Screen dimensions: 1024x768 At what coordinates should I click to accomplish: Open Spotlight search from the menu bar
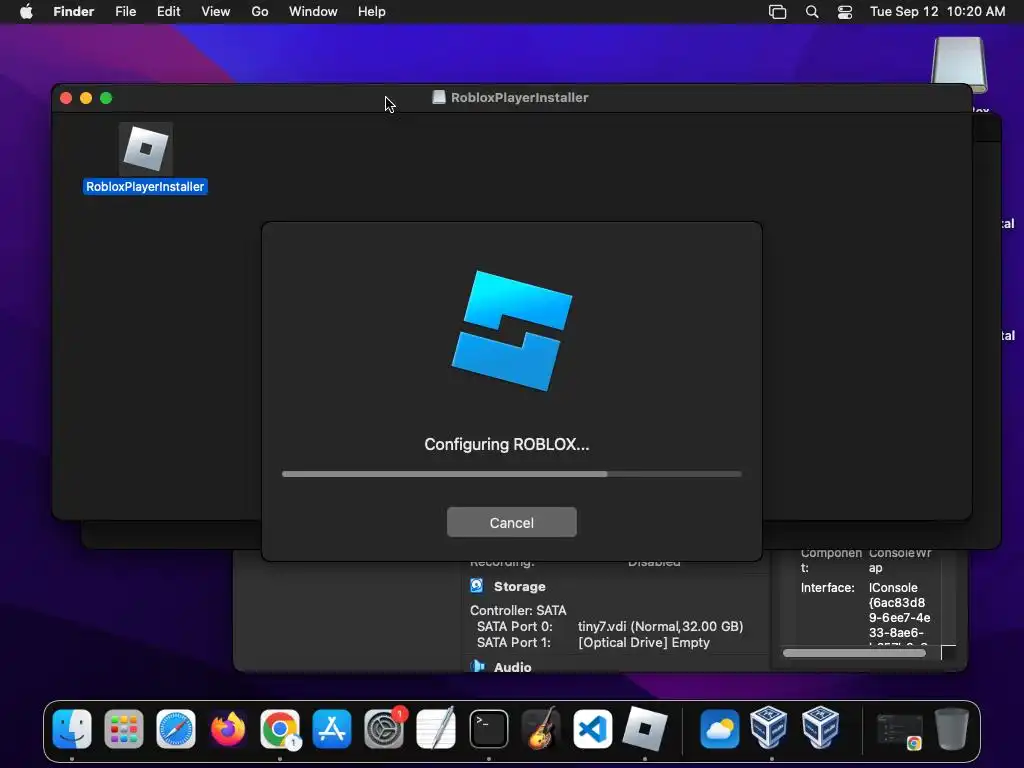812,12
